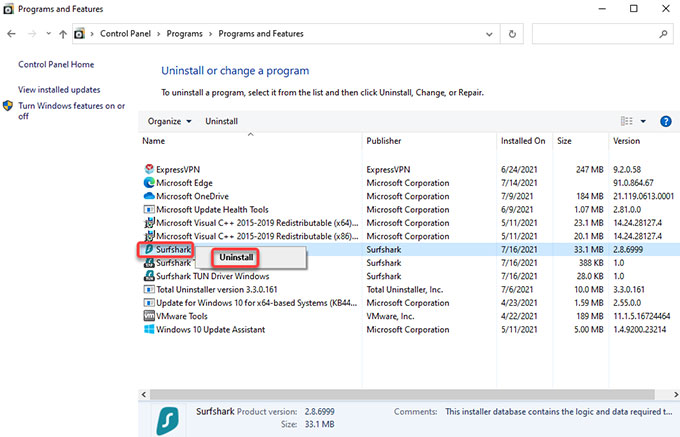The width and height of the screenshot is (680, 437).
Task: Open help with the blue question mark
Action: (666, 121)
